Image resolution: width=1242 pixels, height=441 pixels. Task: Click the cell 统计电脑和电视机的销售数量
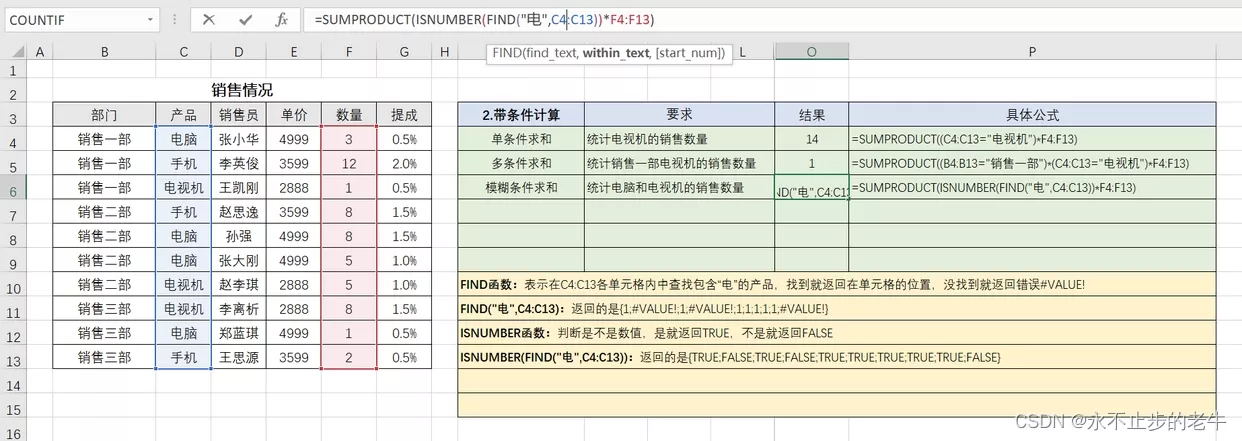679,188
